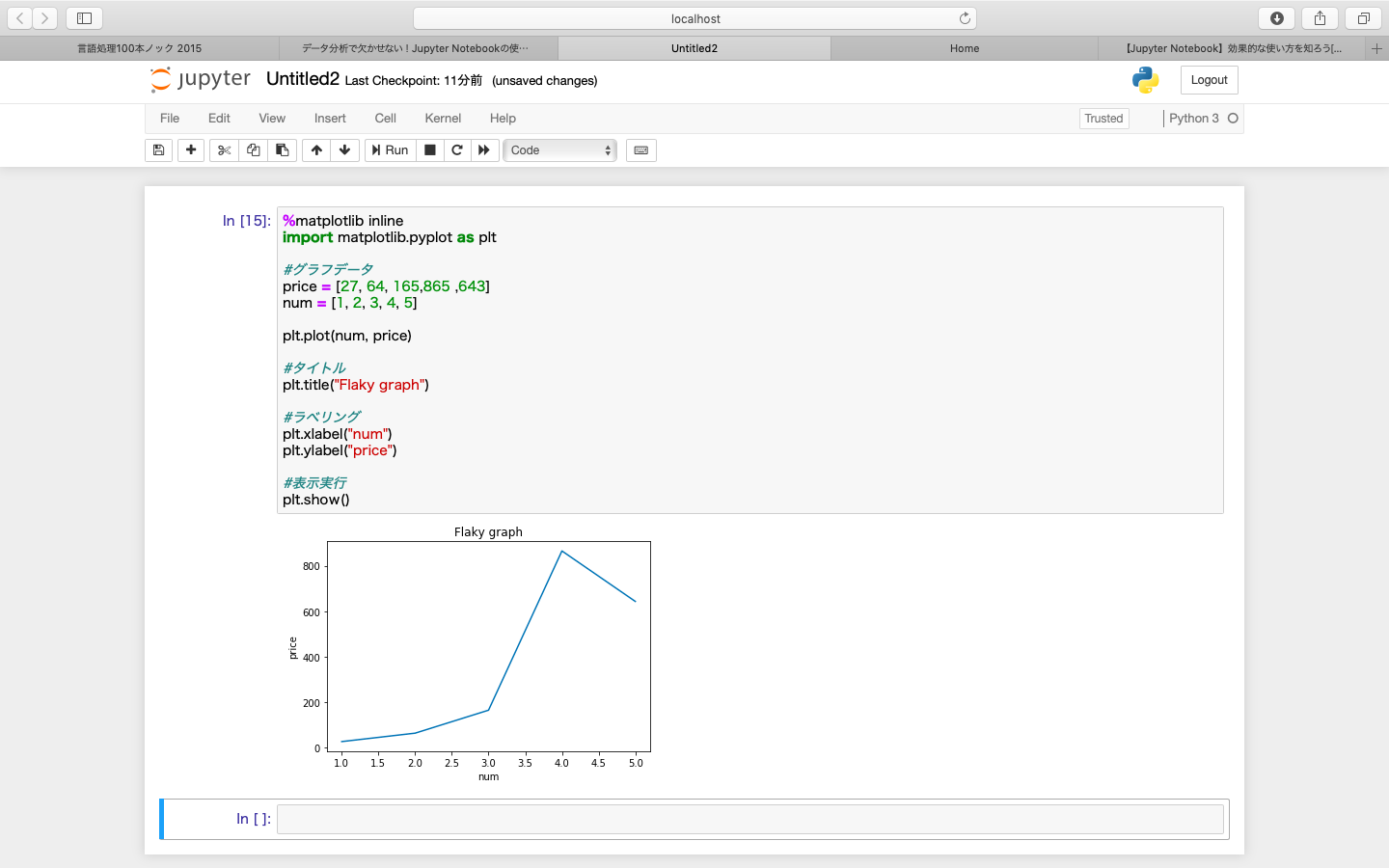The image size is (1389, 868).
Task: Click the localhost address bar
Action: tap(694, 18)
